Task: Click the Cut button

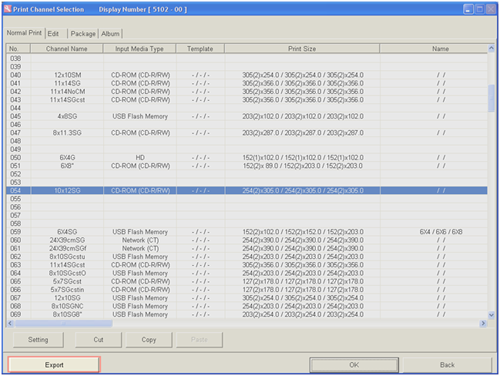Action: 98,340
